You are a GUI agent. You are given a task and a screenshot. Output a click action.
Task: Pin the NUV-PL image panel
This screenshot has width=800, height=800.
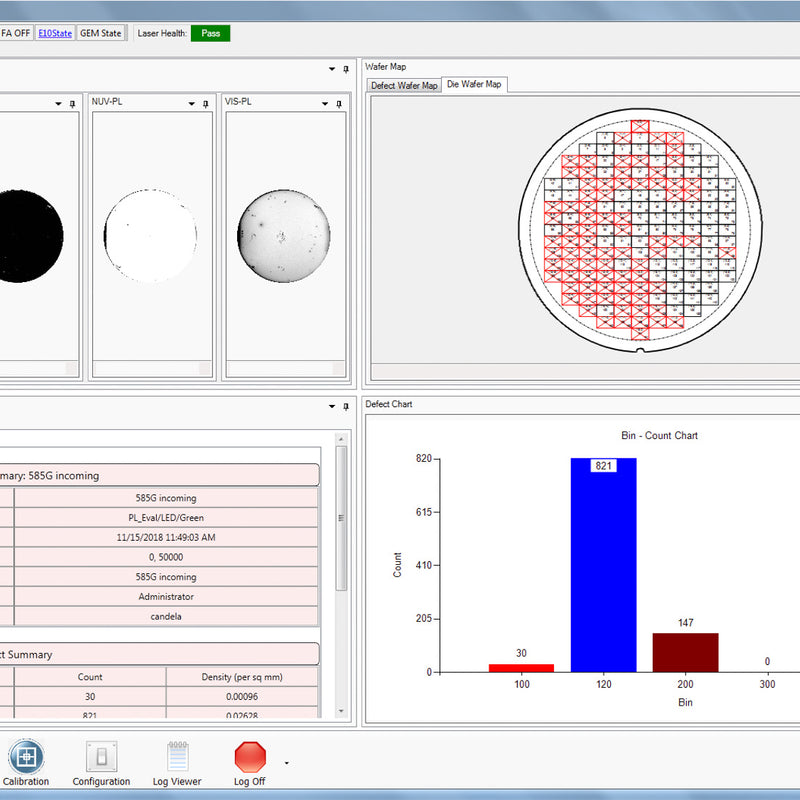coord(205,103)
